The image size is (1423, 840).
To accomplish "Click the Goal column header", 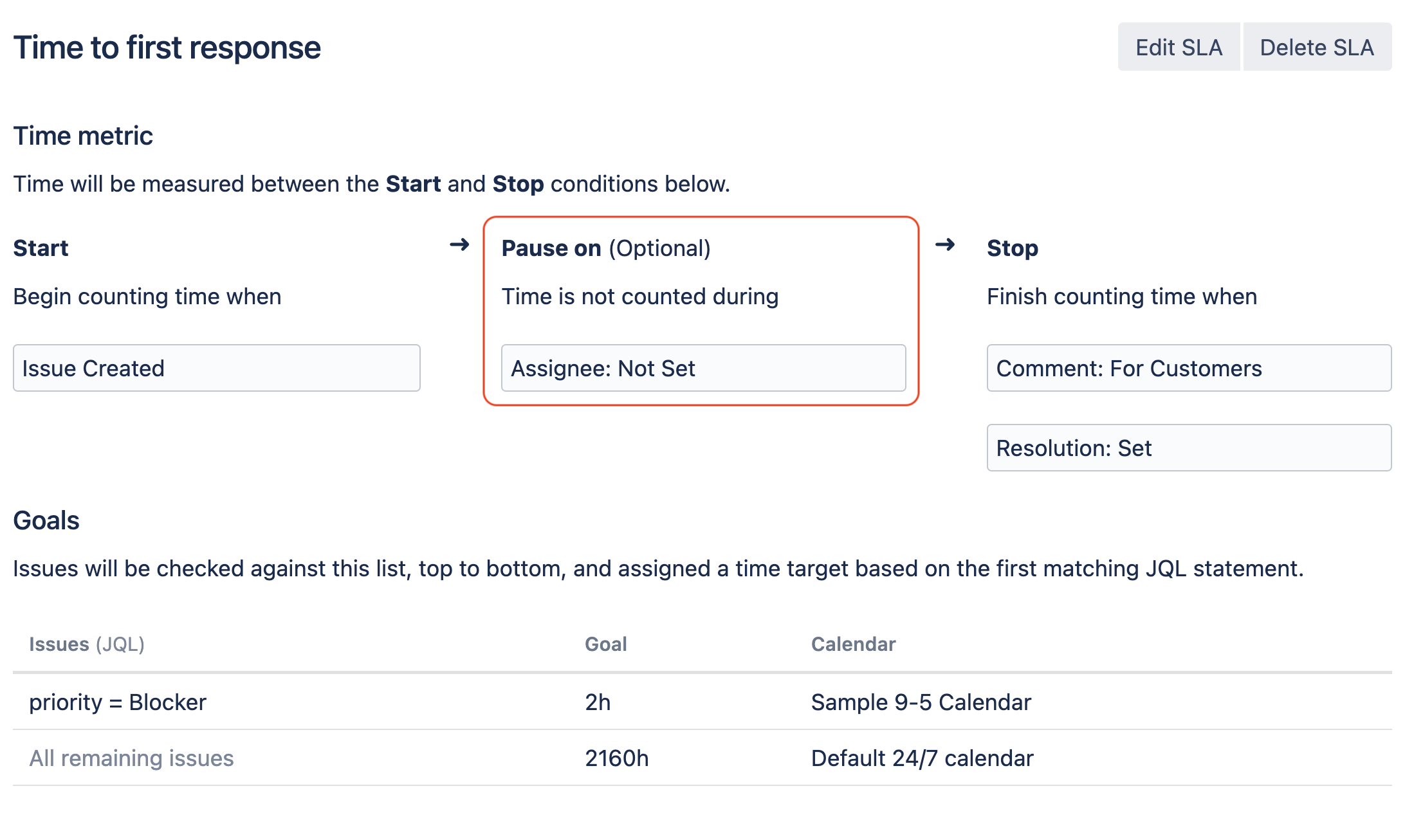I will [605, 644].
